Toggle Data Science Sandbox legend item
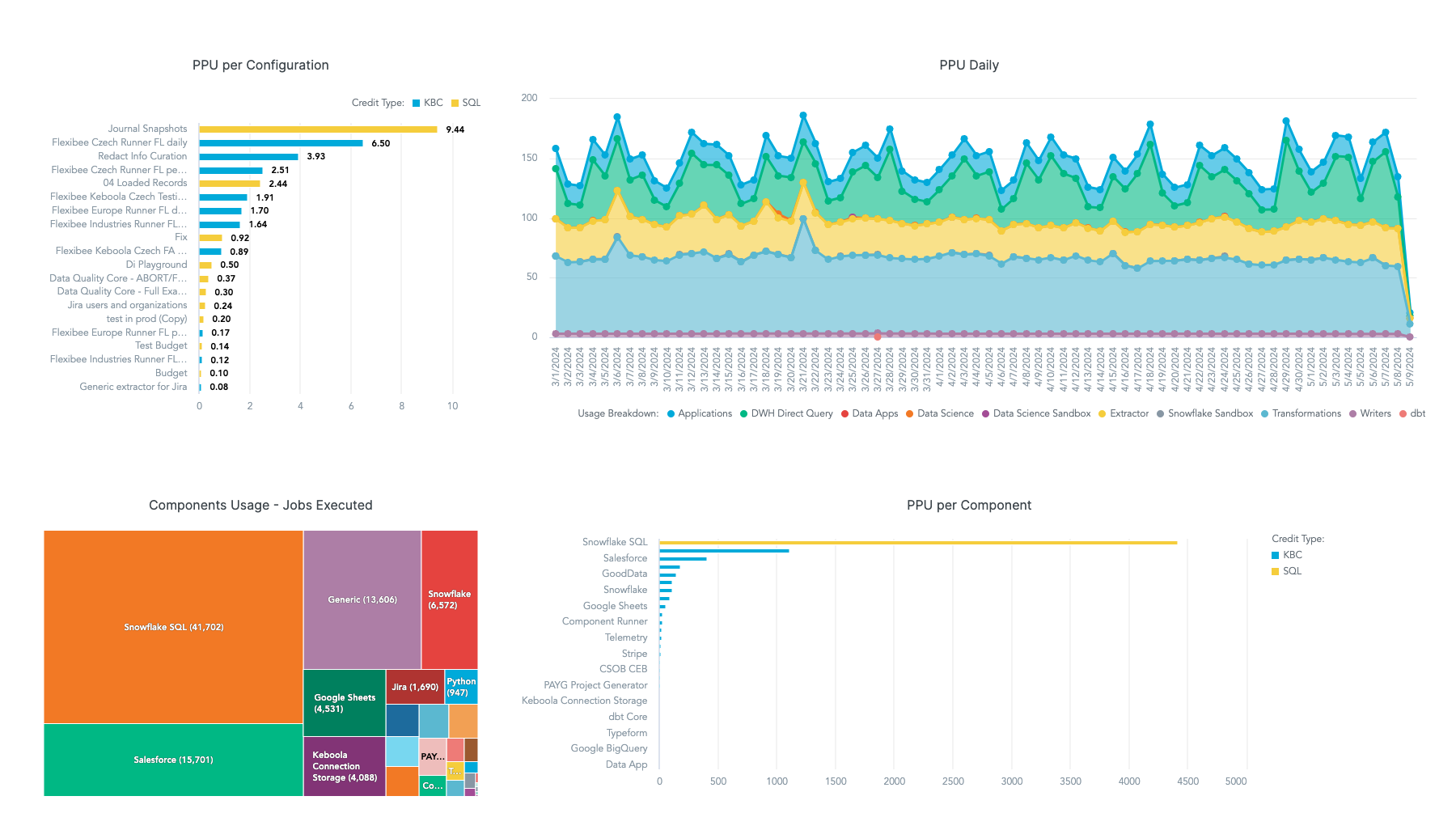 [x=1036, y=413]
